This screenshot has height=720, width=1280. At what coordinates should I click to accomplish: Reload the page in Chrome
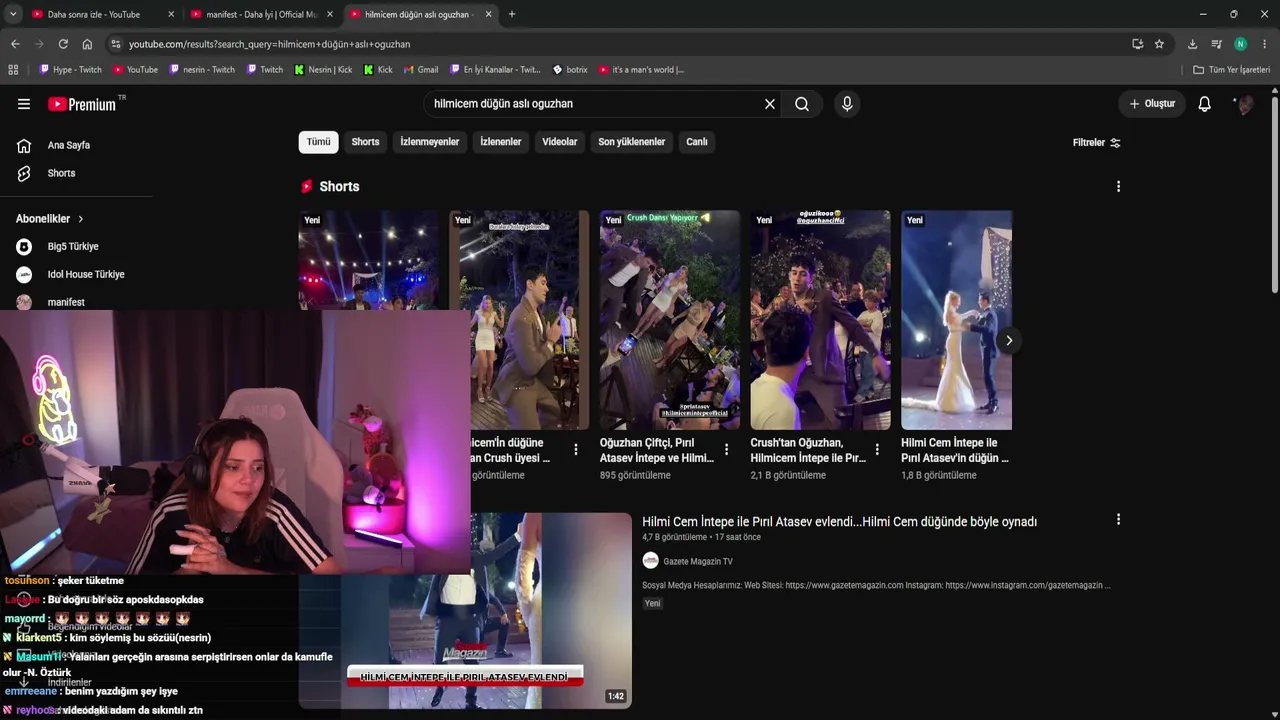click(63, 44)
